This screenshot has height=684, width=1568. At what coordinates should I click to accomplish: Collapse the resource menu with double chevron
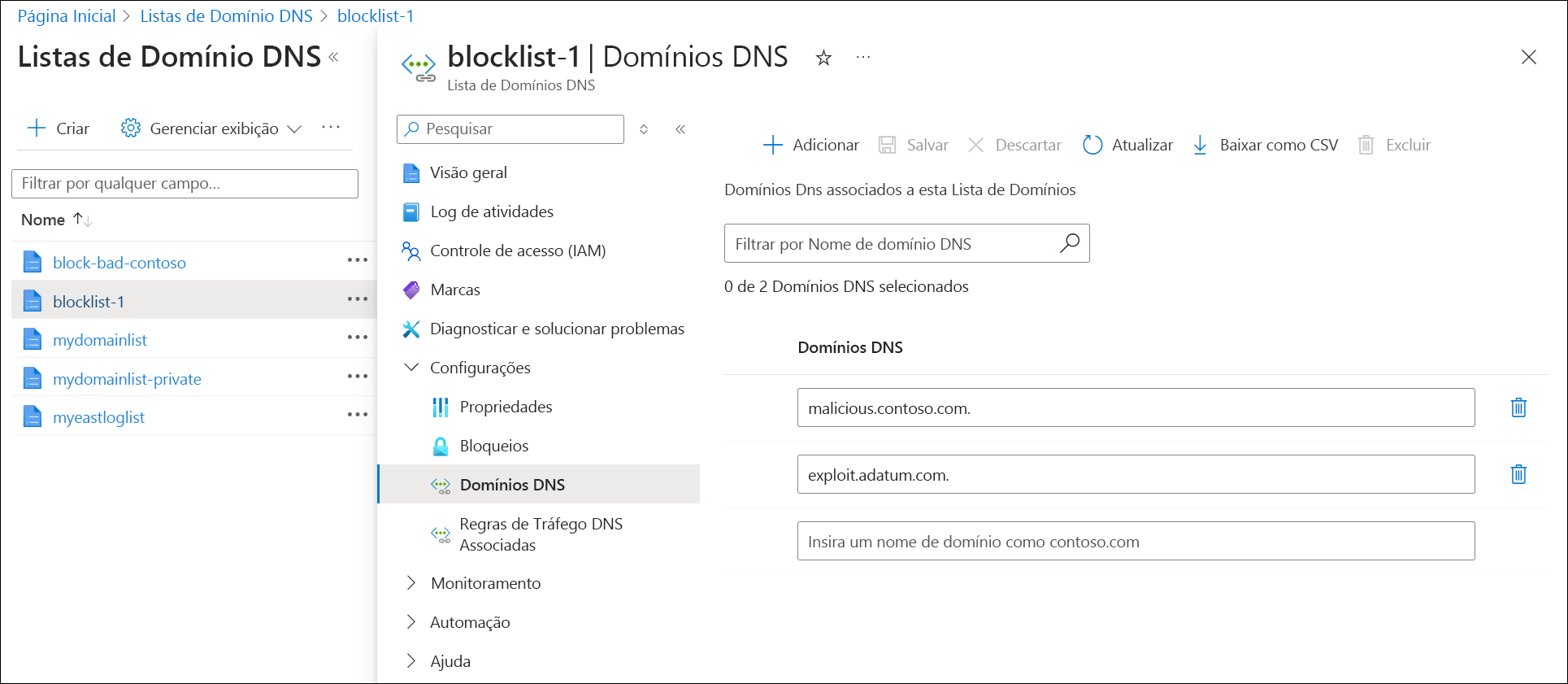[x=680, y=129]
